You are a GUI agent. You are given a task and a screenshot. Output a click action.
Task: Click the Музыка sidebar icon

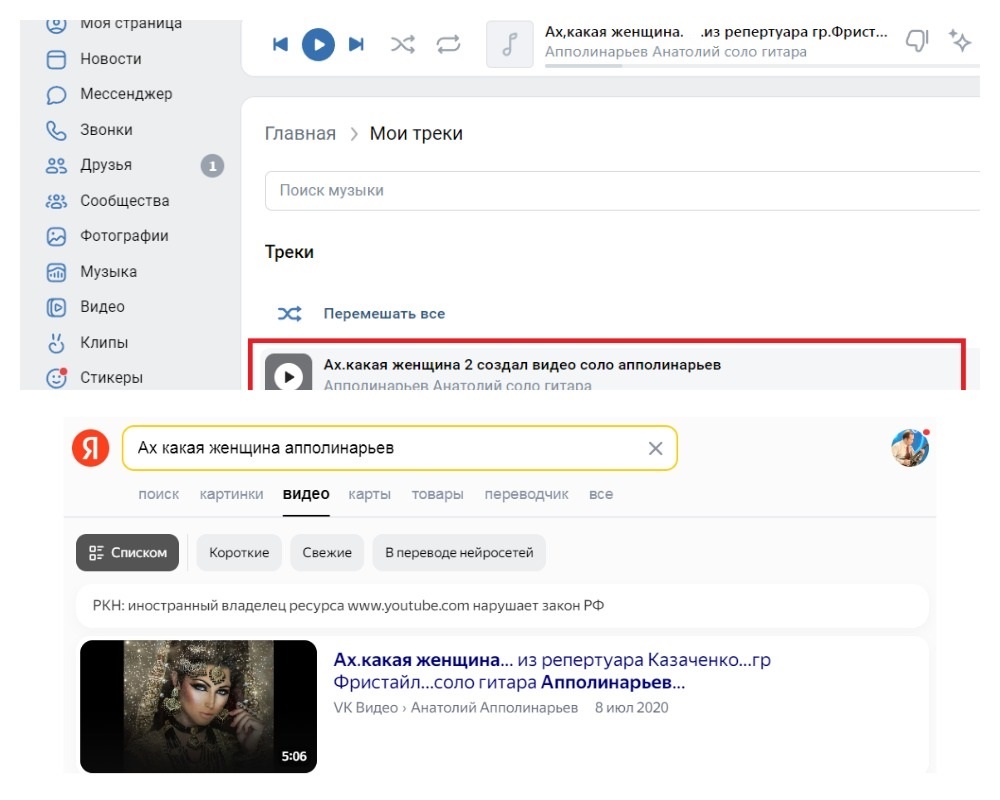pyautogui.click(x=56, y=272)
